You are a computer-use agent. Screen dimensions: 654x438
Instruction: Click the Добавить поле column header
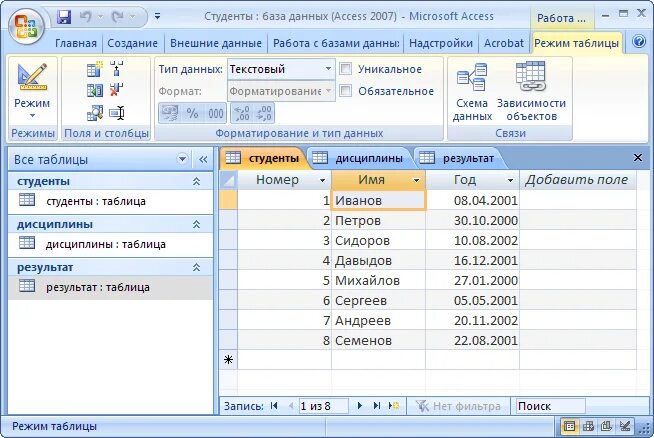tap(578, 180)
